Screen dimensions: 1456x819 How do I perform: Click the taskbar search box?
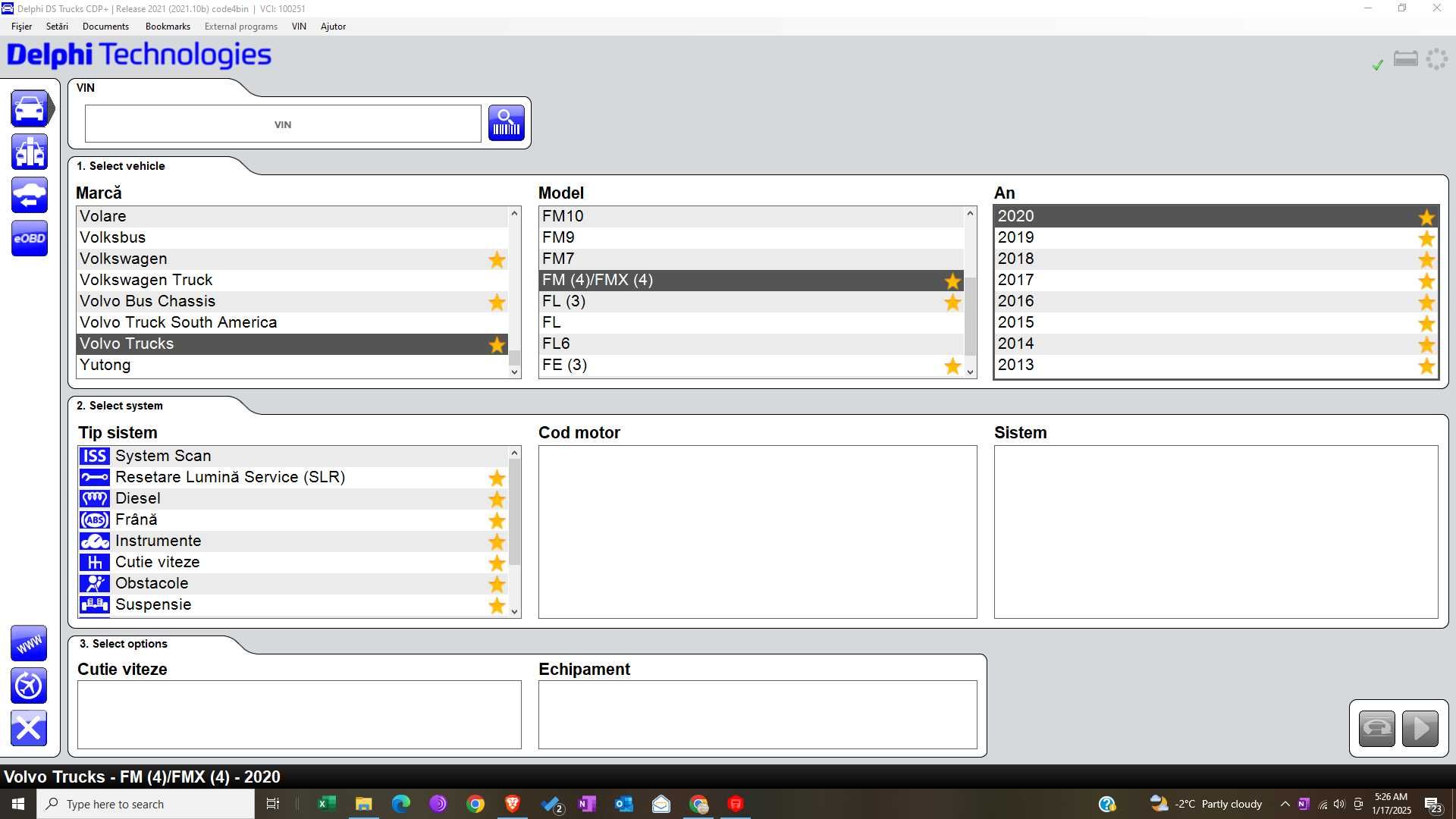[146, 804]
